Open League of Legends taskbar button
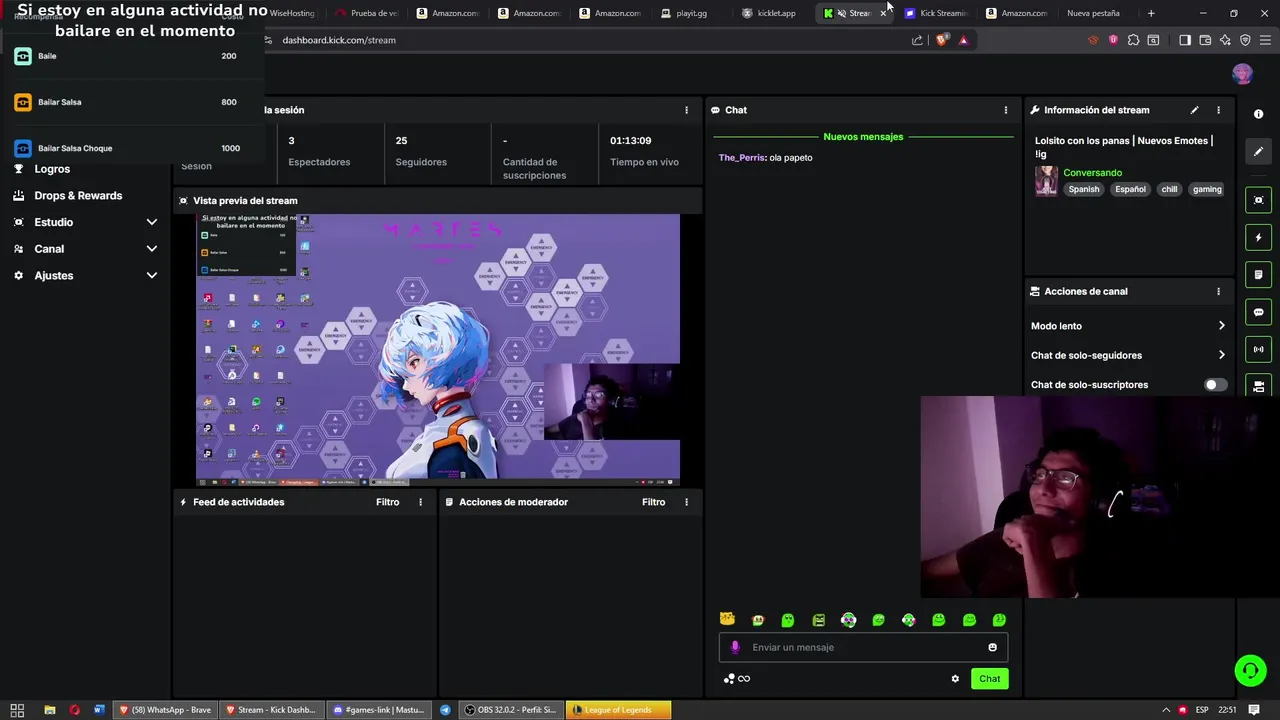Image resolution: width=1280 pixels, height=720 pixels. (x=618, y=710)
